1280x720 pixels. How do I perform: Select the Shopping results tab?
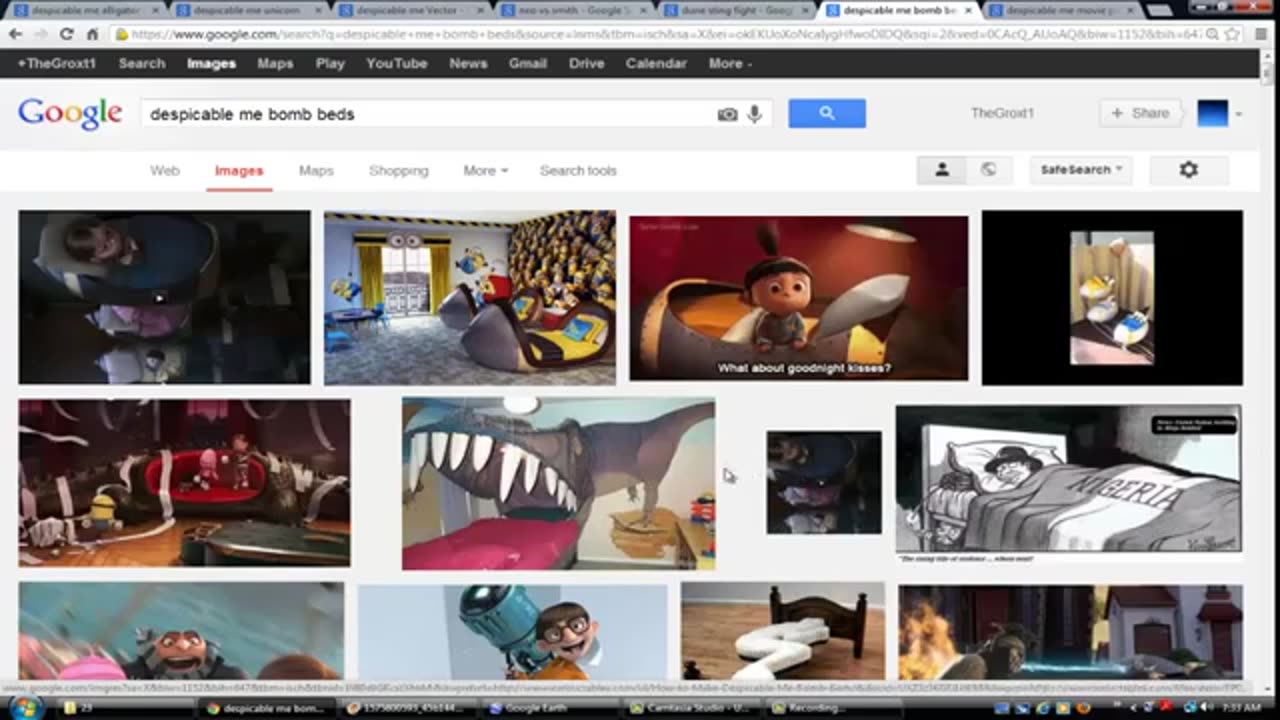coord(398,171)
